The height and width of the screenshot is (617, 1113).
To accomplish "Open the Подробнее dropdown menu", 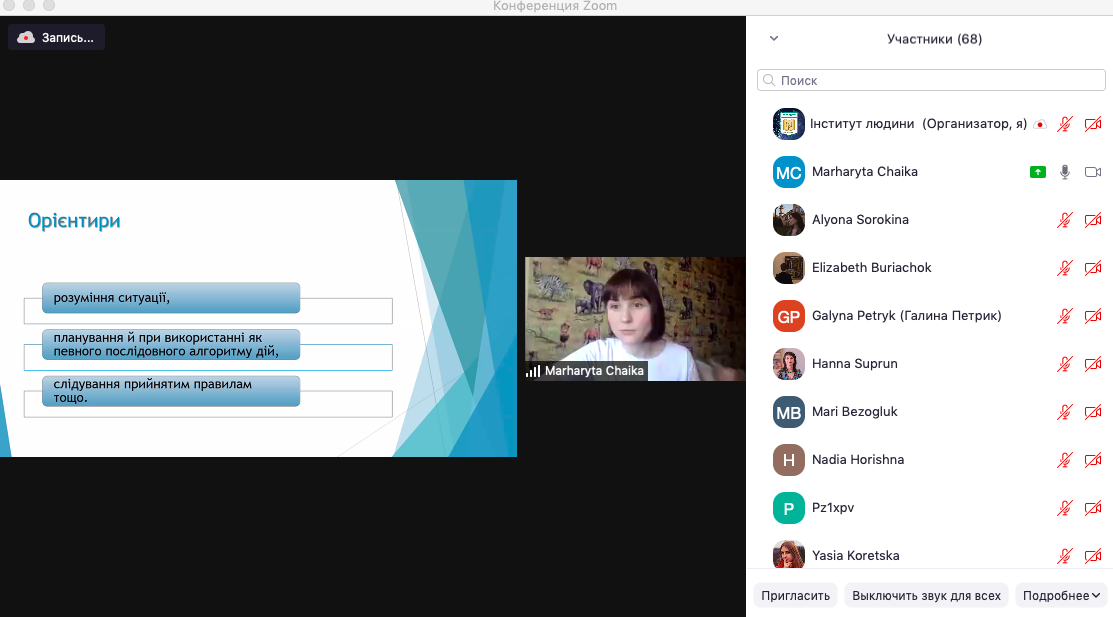I will tap(1061, 595).
